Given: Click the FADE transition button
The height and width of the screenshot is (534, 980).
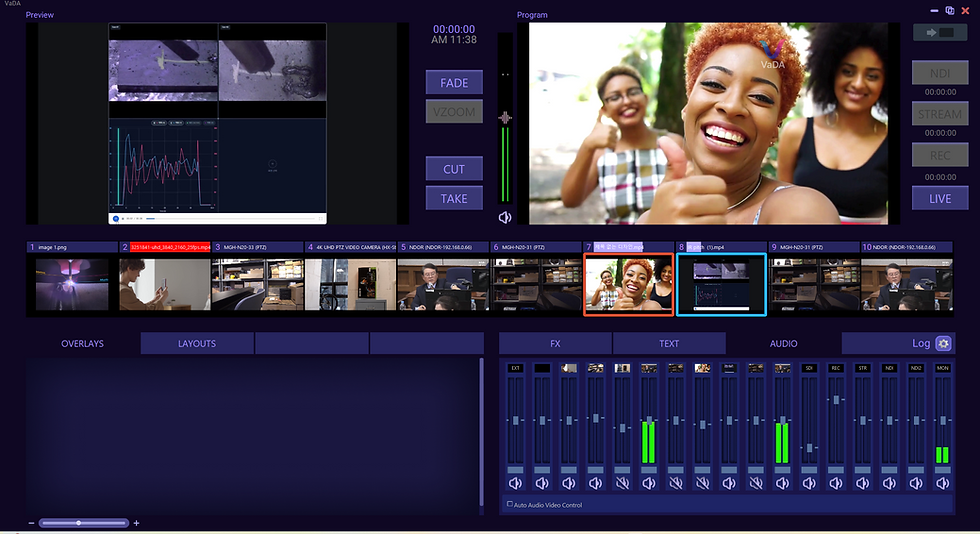Looking at the screenshot, I should [x=454, y=83].
